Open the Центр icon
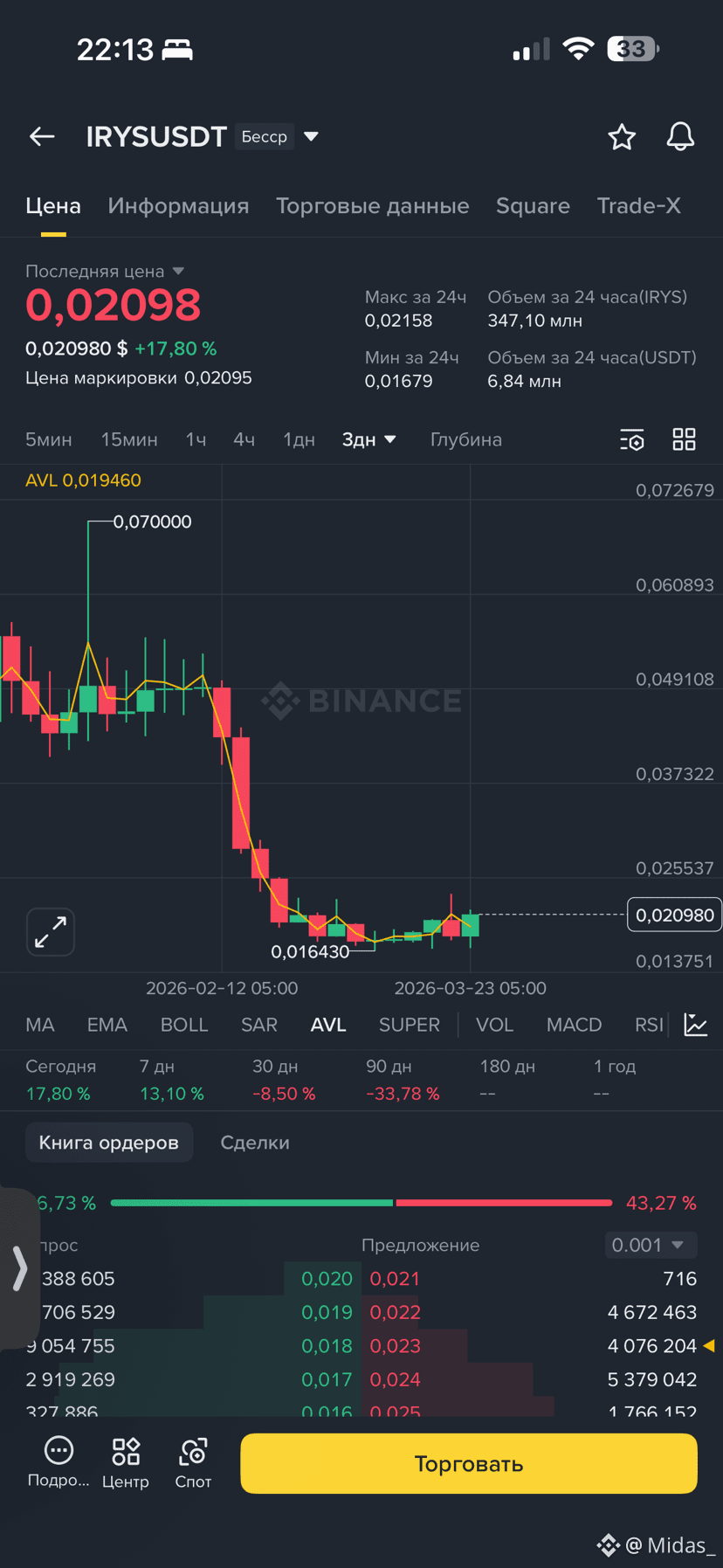 pos(126,1462)
